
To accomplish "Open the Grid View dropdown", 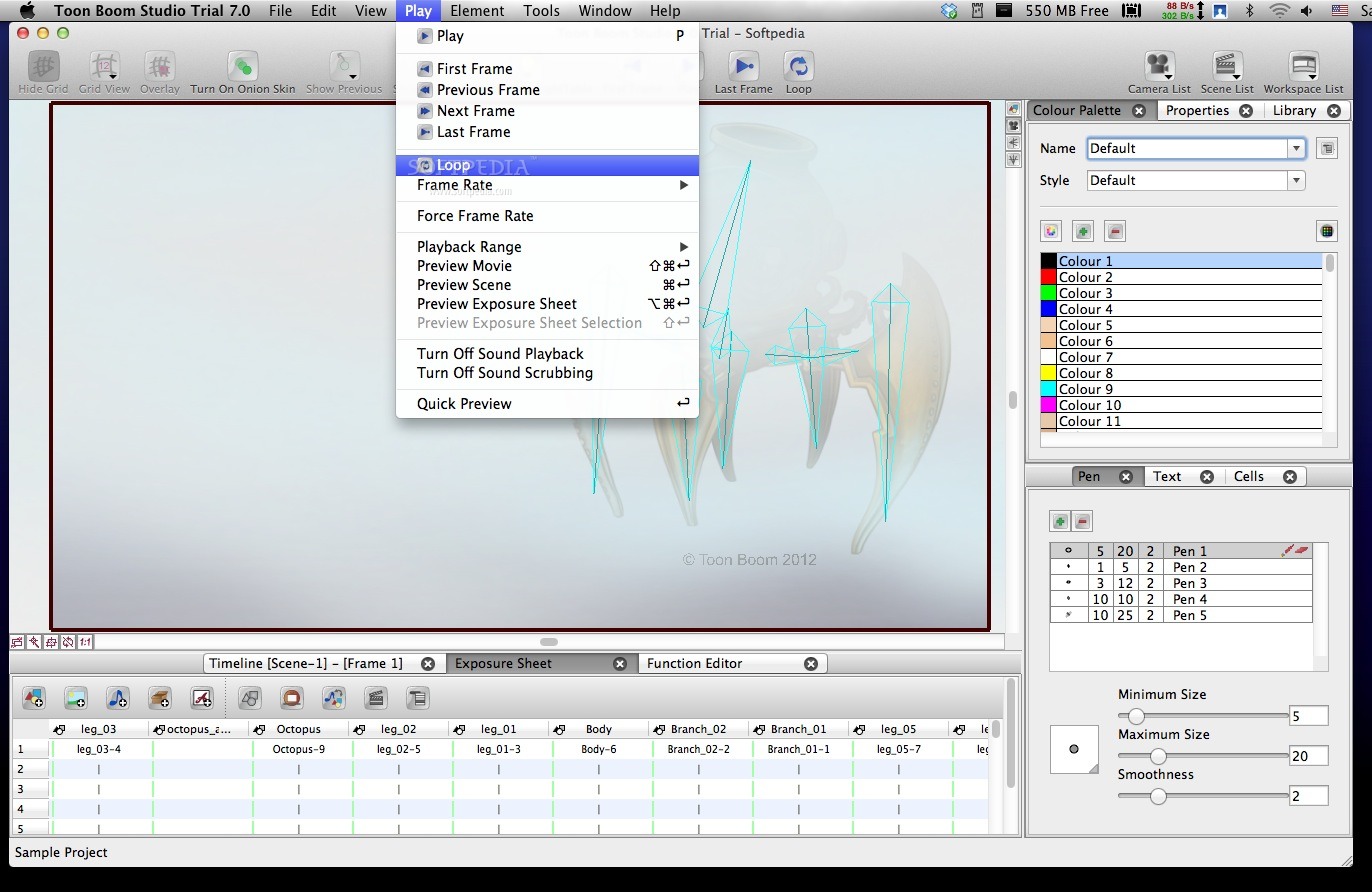I will point(114,76).
